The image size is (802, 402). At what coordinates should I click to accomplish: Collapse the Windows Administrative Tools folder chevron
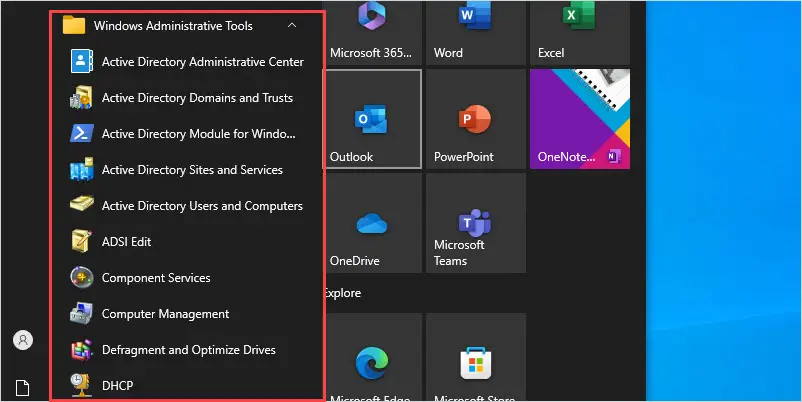coord(292,25)
